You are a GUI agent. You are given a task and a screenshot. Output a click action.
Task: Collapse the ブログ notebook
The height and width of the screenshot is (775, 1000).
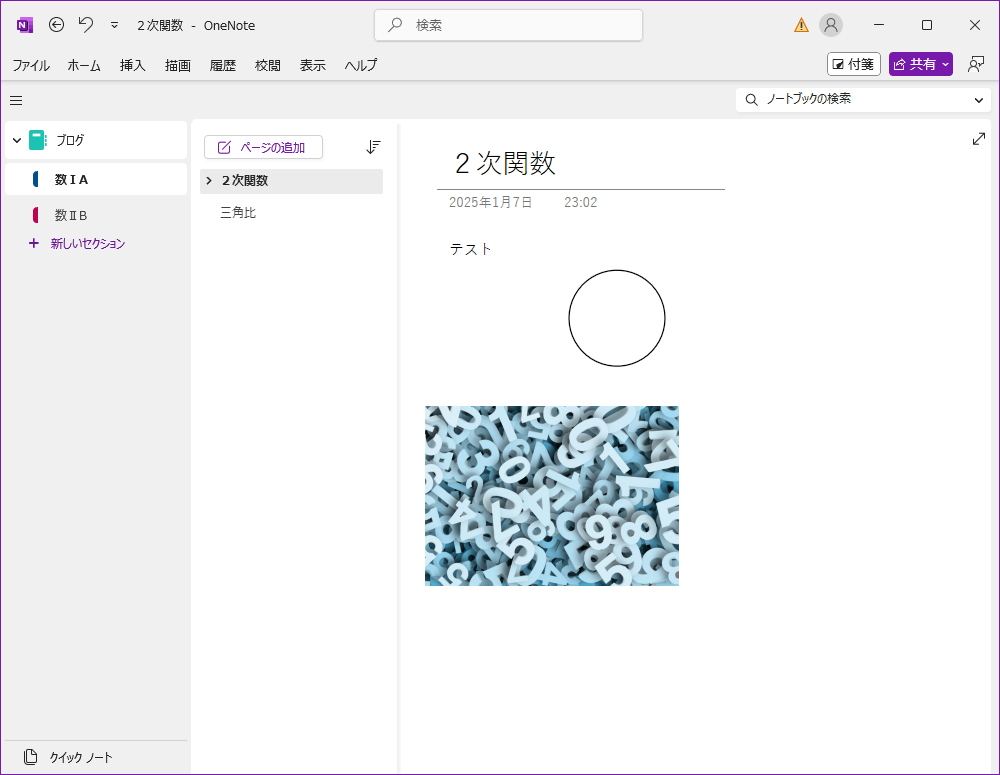point(16,141)
